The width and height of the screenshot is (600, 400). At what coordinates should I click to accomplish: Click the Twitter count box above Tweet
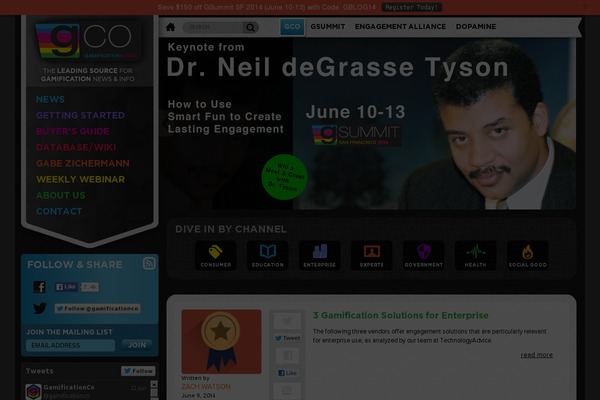pos(287,321)
